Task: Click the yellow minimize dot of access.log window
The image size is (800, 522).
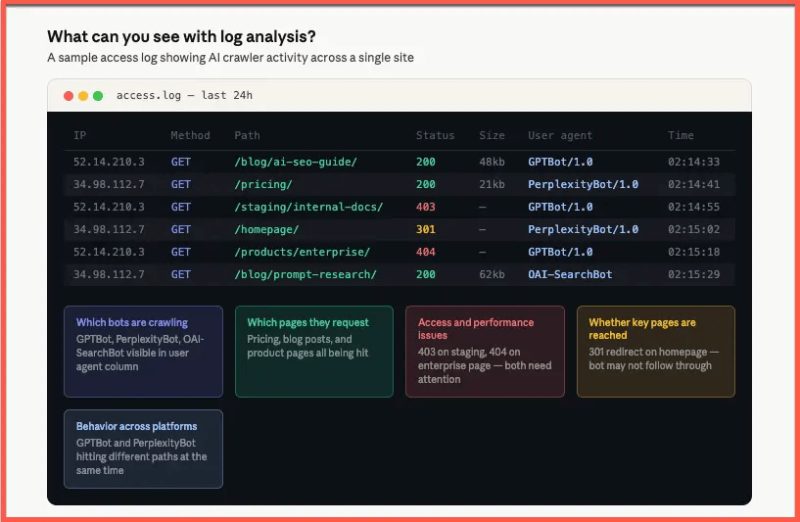Action: point(83,96)
